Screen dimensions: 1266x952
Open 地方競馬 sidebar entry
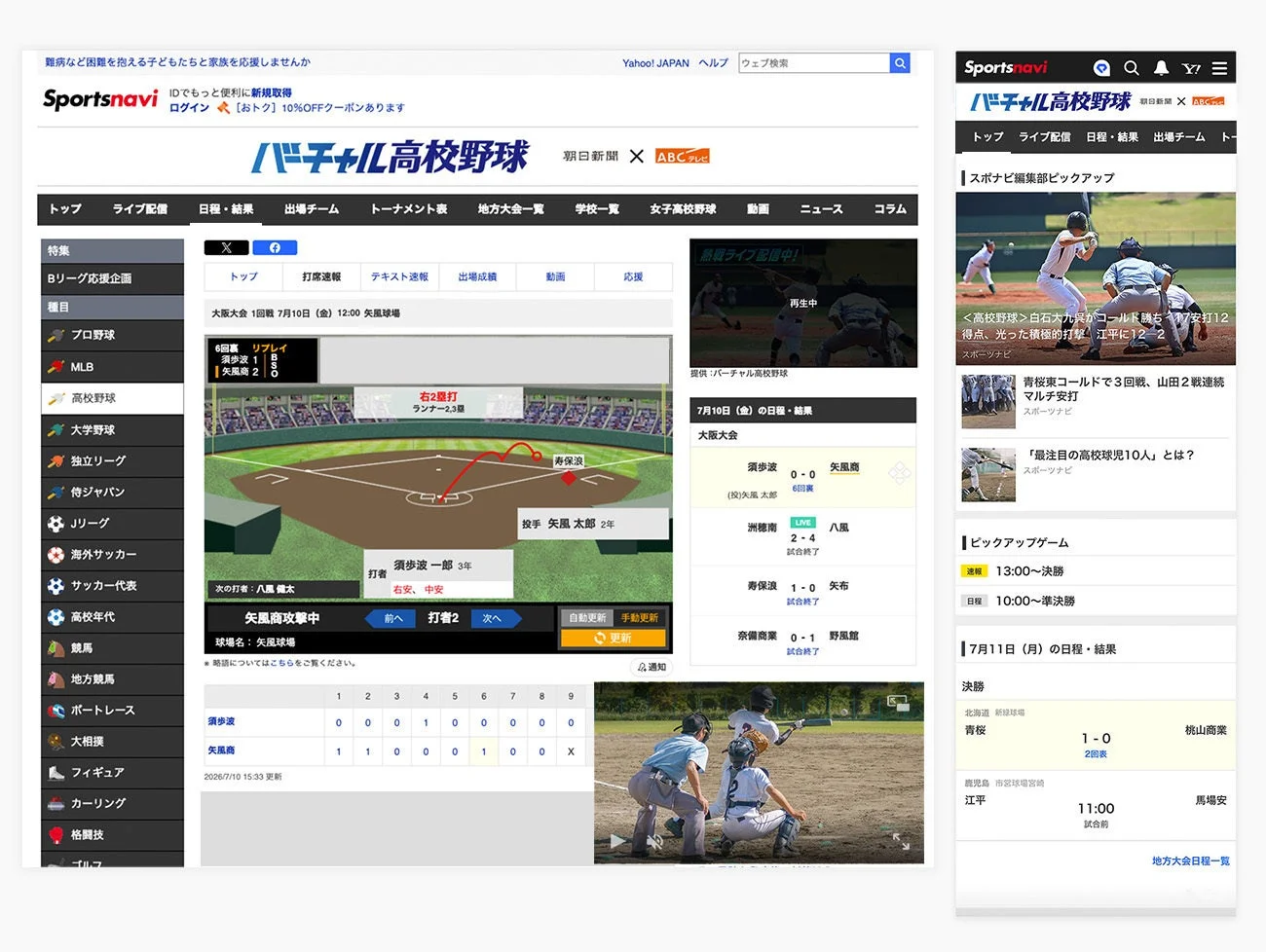coord(112,678)
